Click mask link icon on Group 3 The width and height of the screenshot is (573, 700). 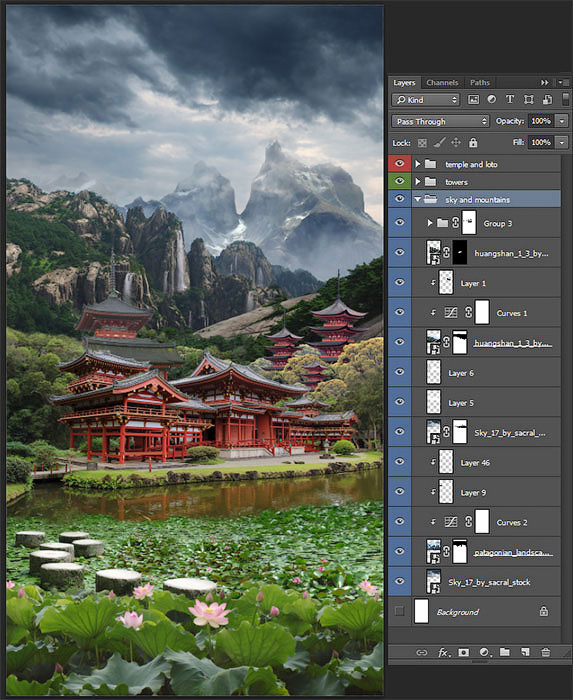pos(455,223)
